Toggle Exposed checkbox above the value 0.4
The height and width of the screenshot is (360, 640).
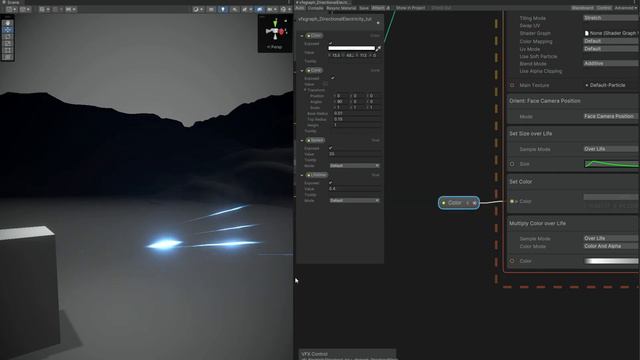pos(330,182)
